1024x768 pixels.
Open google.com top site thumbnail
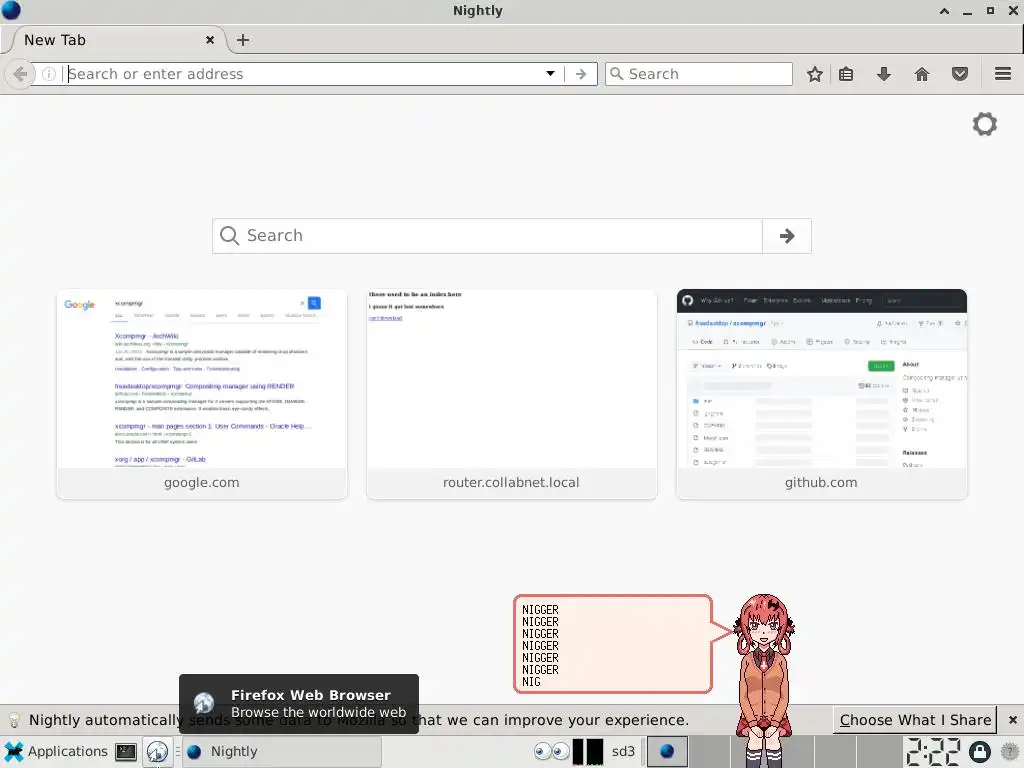[x=202, y=394]
